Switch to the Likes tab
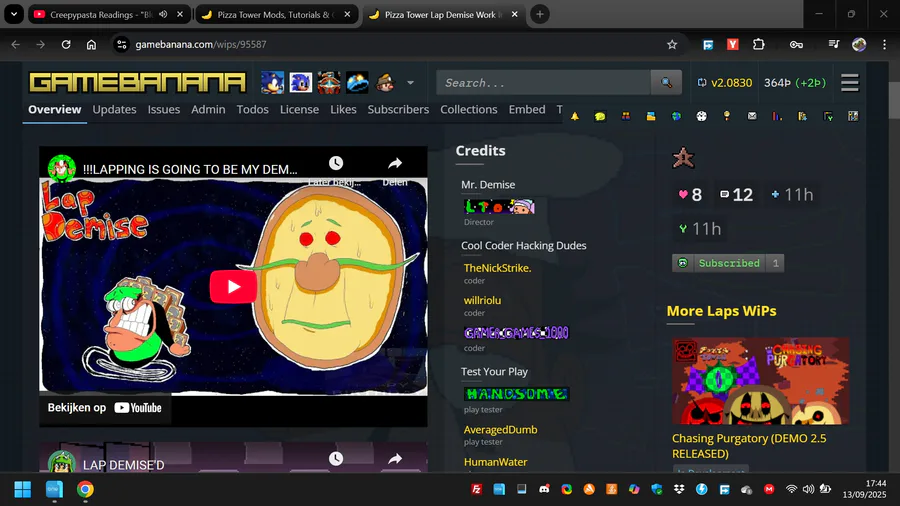The image size is (900, 506). [343, 109]
